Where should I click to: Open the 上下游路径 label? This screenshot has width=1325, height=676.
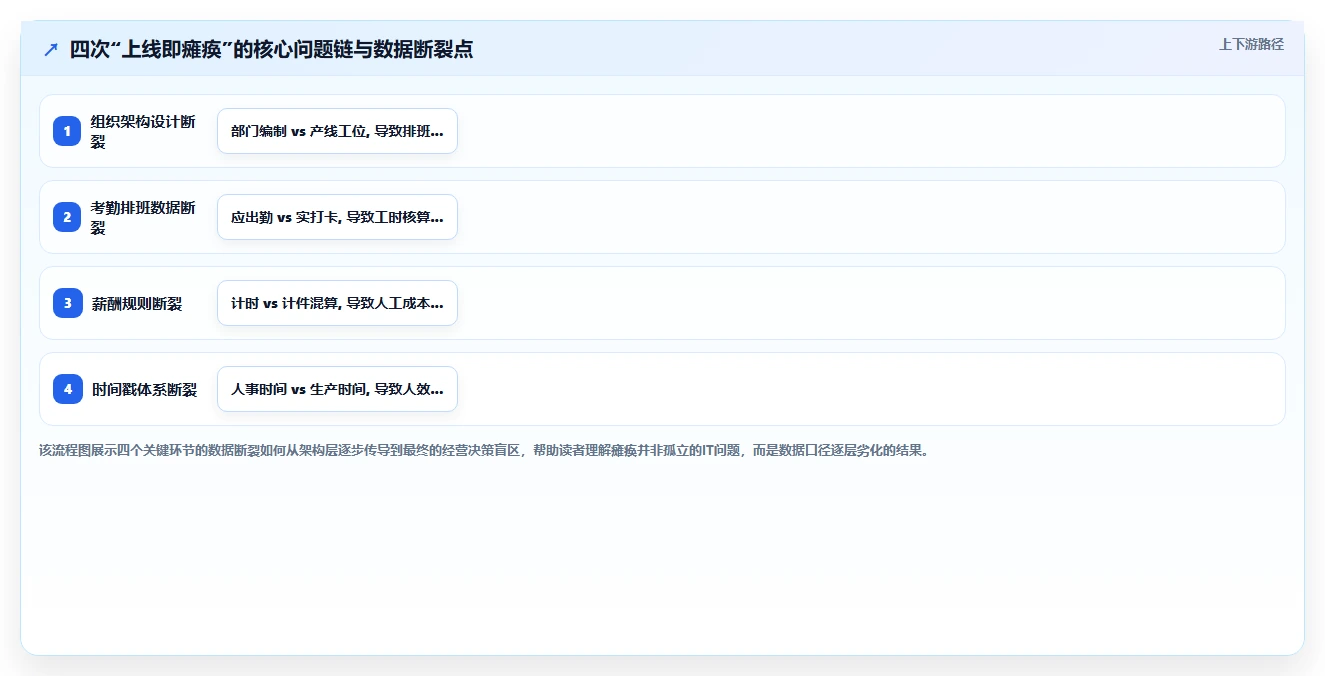[1251, 44]
